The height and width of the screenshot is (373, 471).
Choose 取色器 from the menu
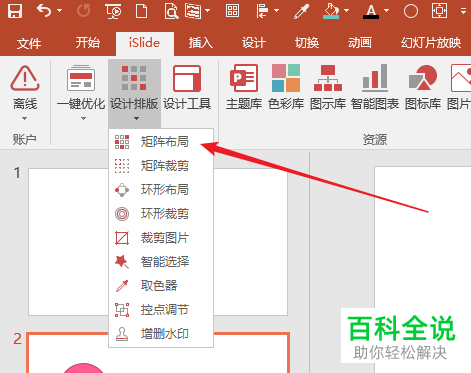[x=161, y=286]
